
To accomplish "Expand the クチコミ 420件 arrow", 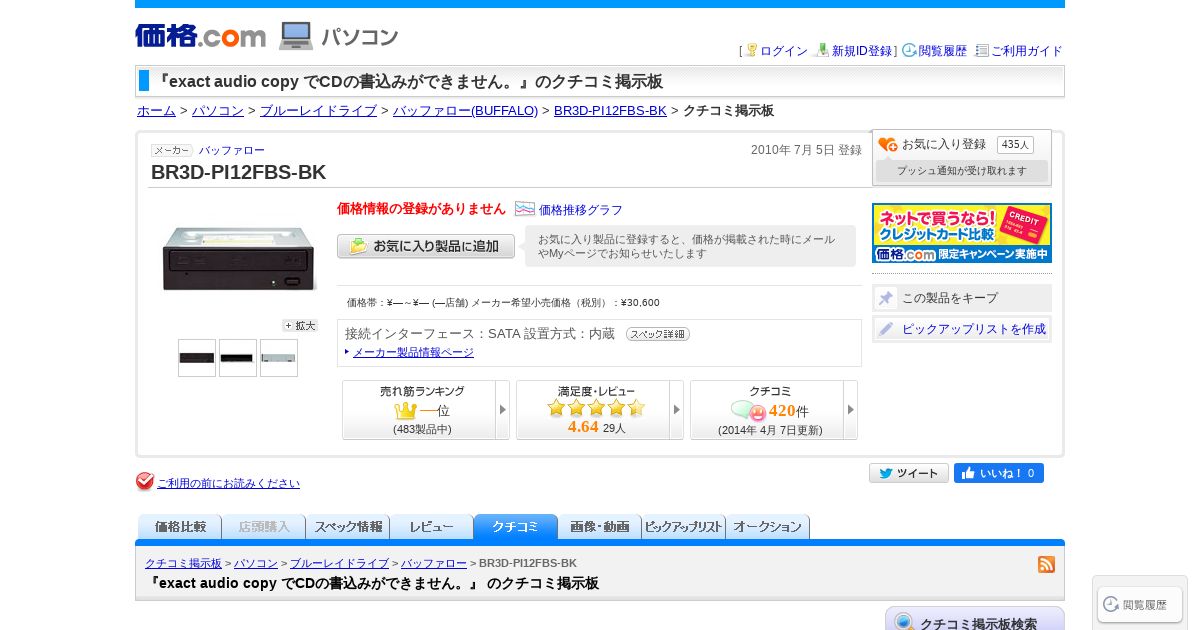I will click(x=851, y=410).
